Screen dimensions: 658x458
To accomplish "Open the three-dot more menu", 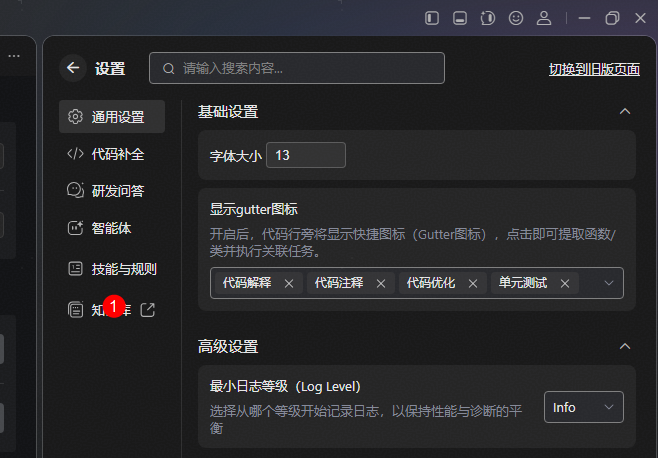I will (14, 56).
